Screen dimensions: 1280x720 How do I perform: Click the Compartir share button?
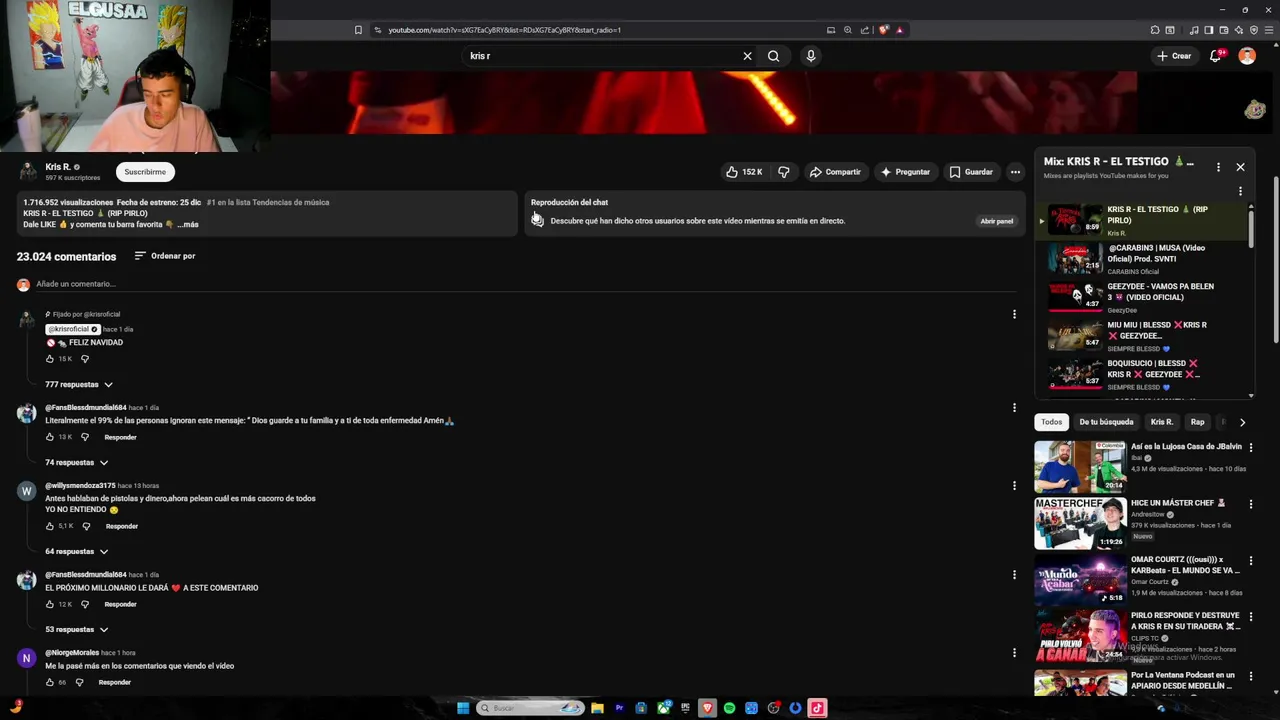[x=835, y=172]
